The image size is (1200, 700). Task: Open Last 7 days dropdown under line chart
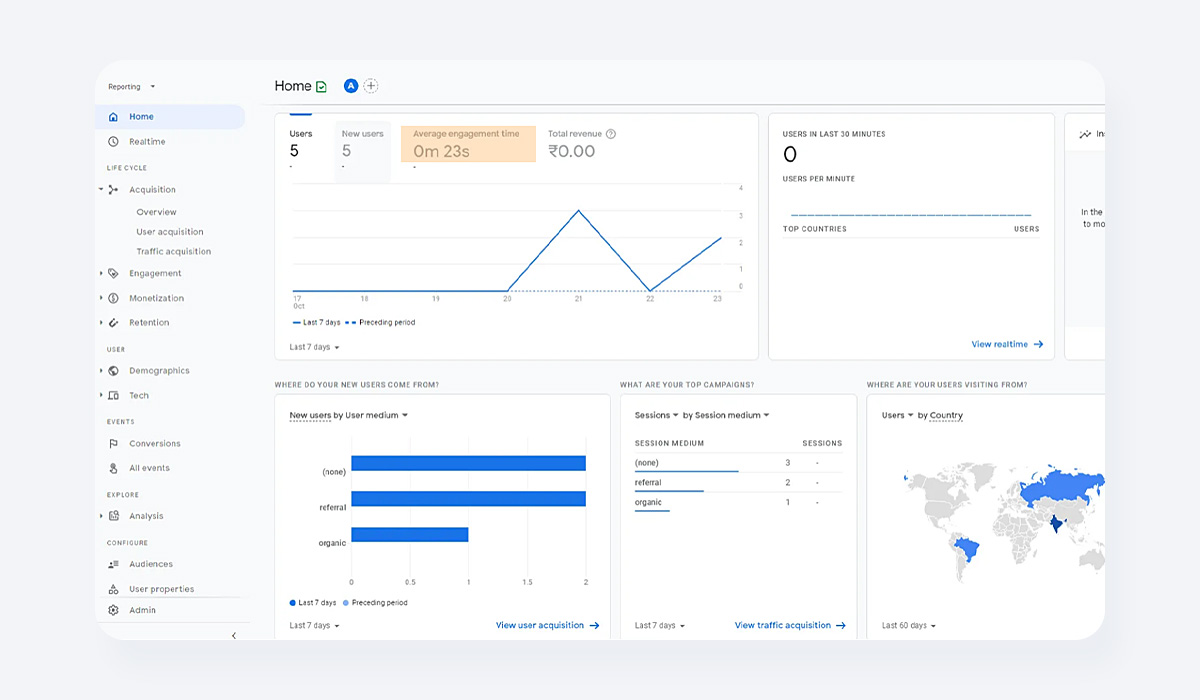[x=315, y=347]
